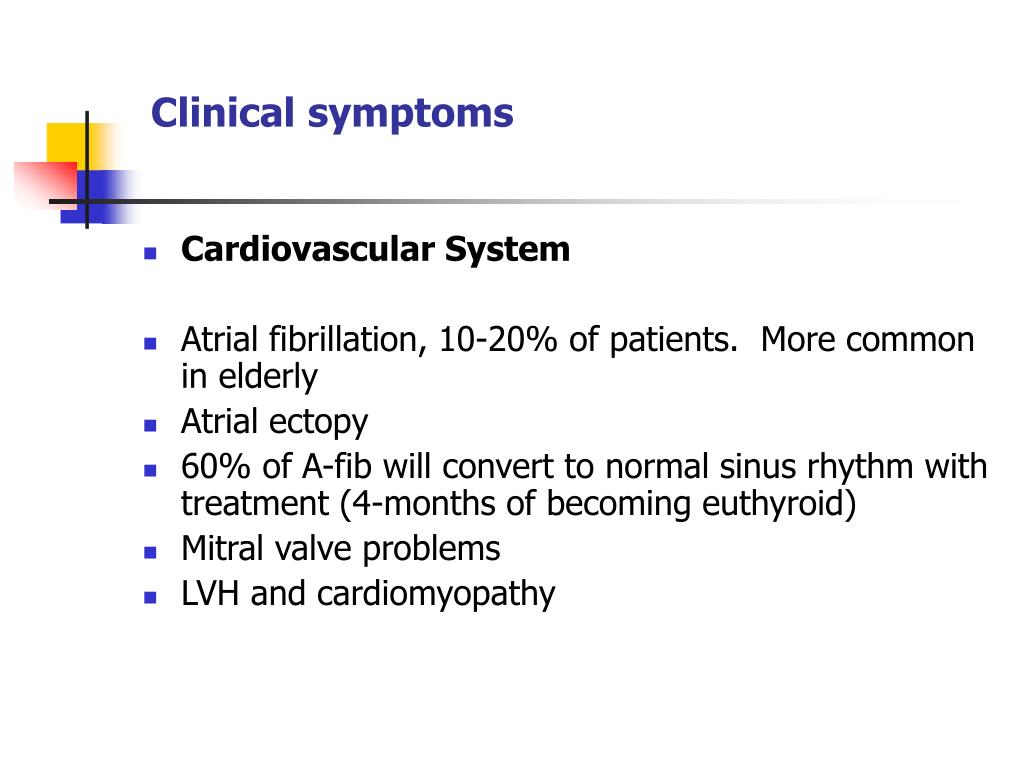This screenshot has height=768, width=1024.
Task: Click the '10-20% of patients' text
Action: [x=588, y=340]
